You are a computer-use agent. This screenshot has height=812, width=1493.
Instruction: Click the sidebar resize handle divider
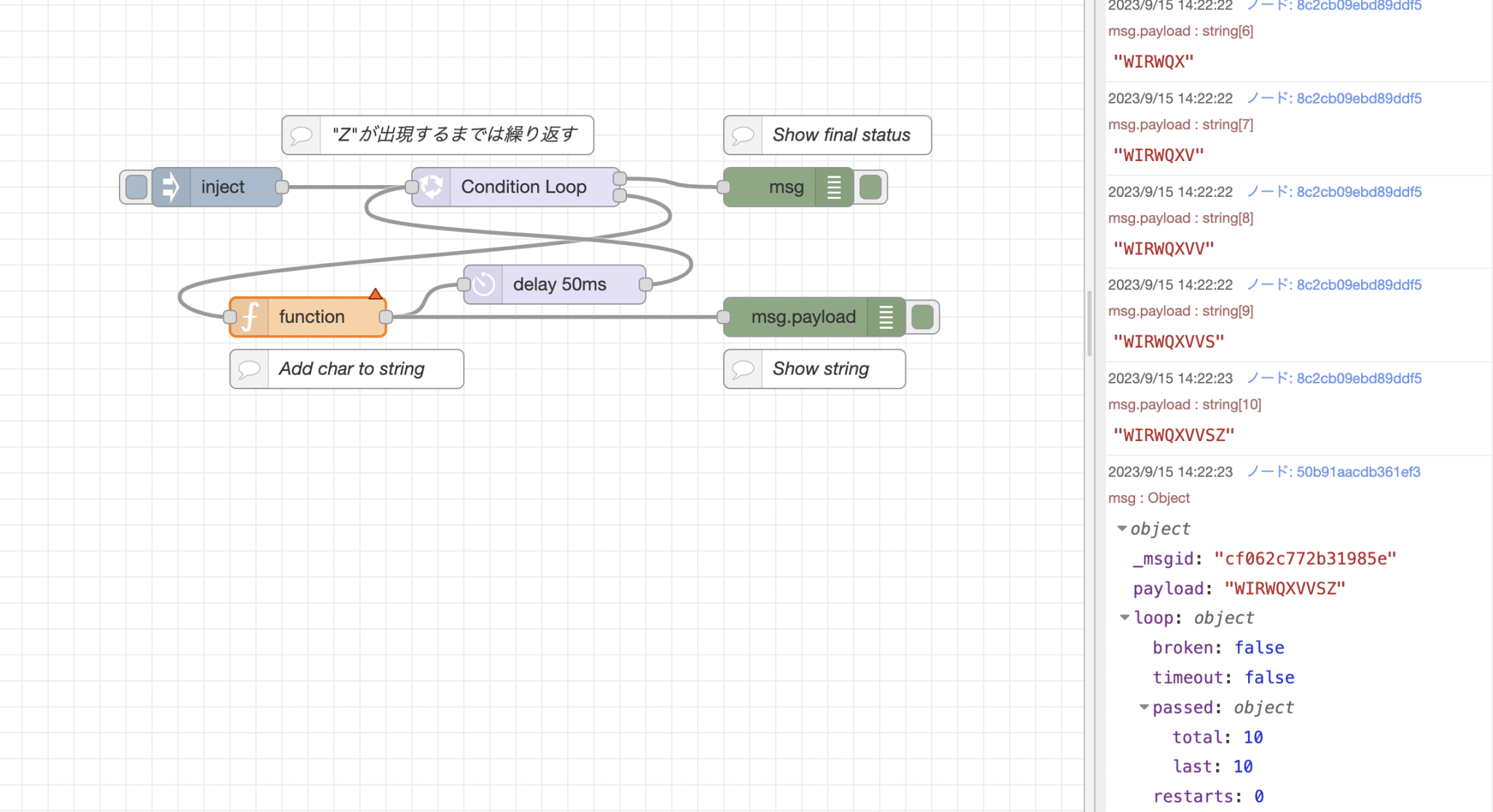[x=1089, y=324]
